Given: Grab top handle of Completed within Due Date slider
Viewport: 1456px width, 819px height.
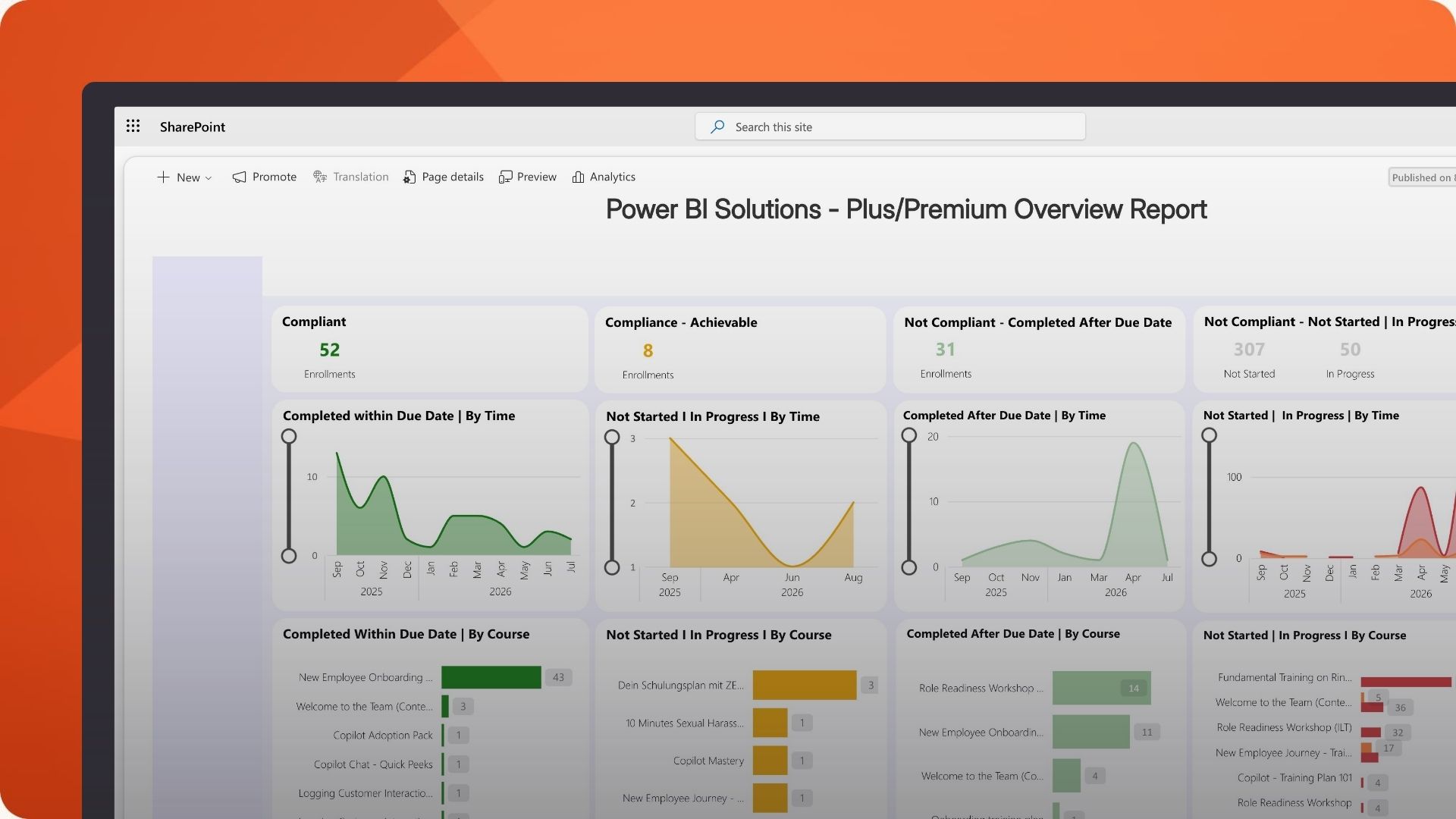Looking at the screenshot, I should [x=289, y=436].
